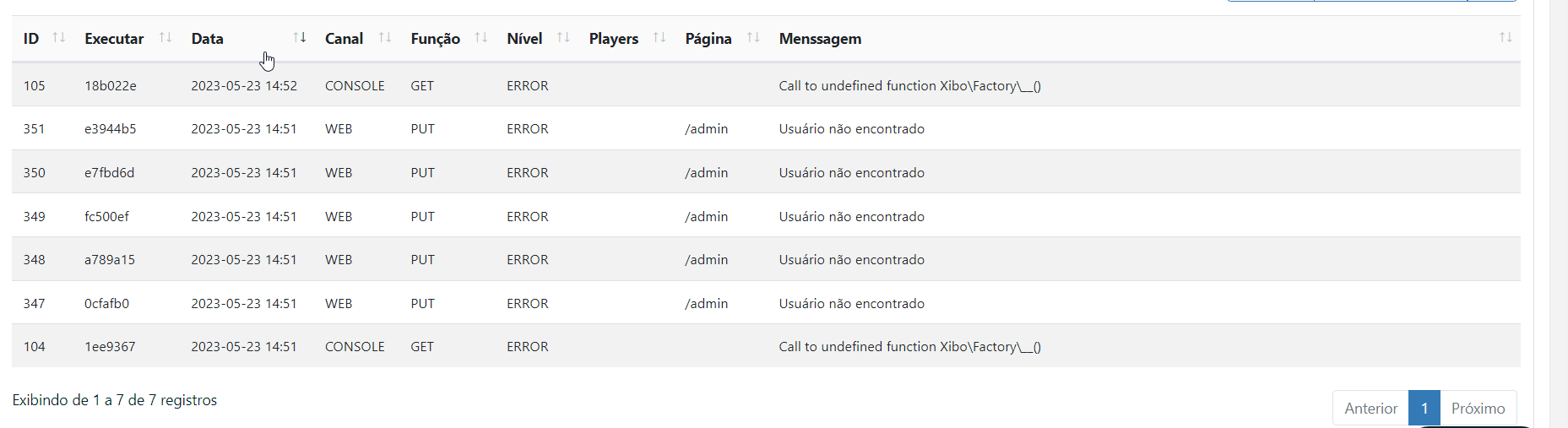Viewport: 1568px width, 428px height.
Task: Select log row with ID 105
Action: tap(35, 86)
